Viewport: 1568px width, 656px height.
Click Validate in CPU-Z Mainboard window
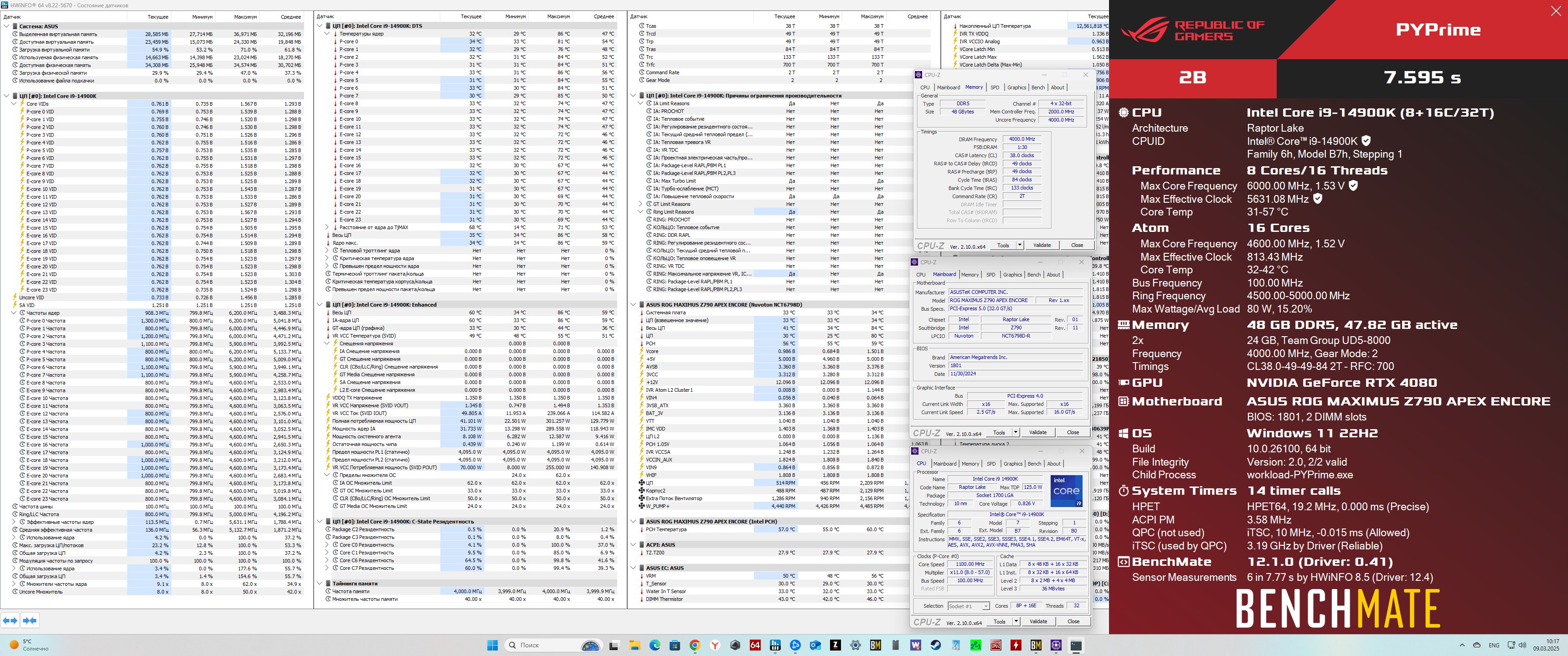[1037, 433]
